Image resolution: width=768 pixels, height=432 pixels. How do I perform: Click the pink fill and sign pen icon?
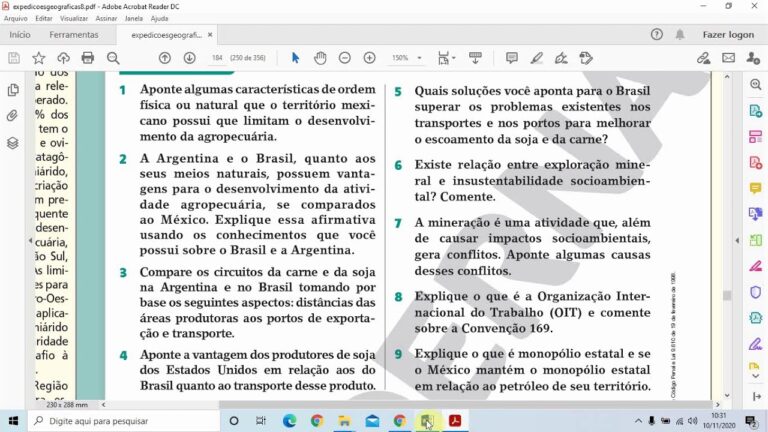(x=755, y=266)
